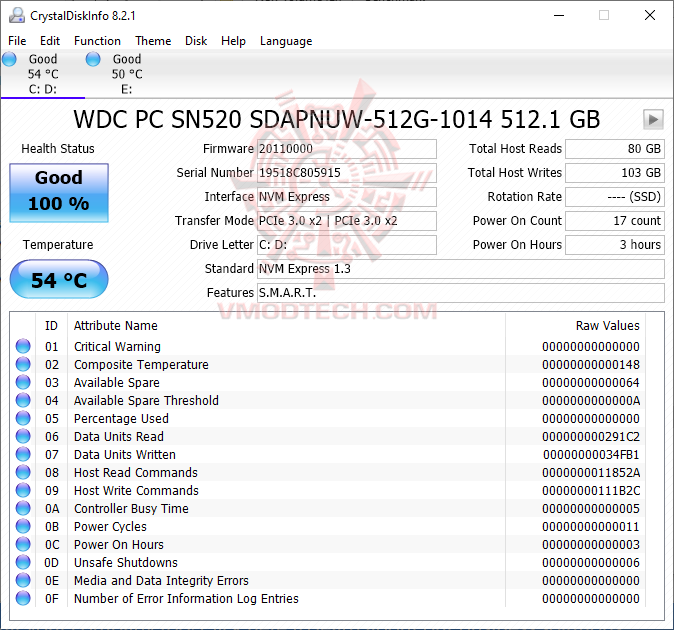
Task: Open the Disk menu
Action: (196, 41)
